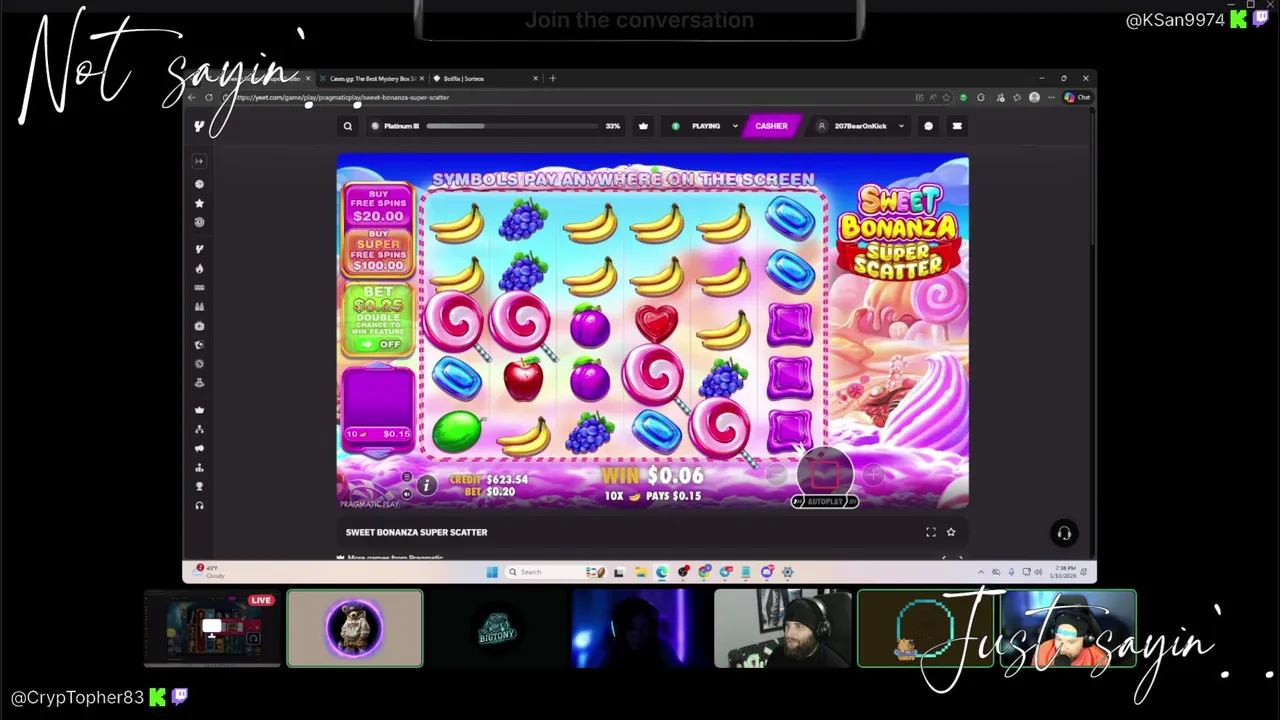
Task: Buy Super Free Spins for $100.00
Action: point(378,250)
